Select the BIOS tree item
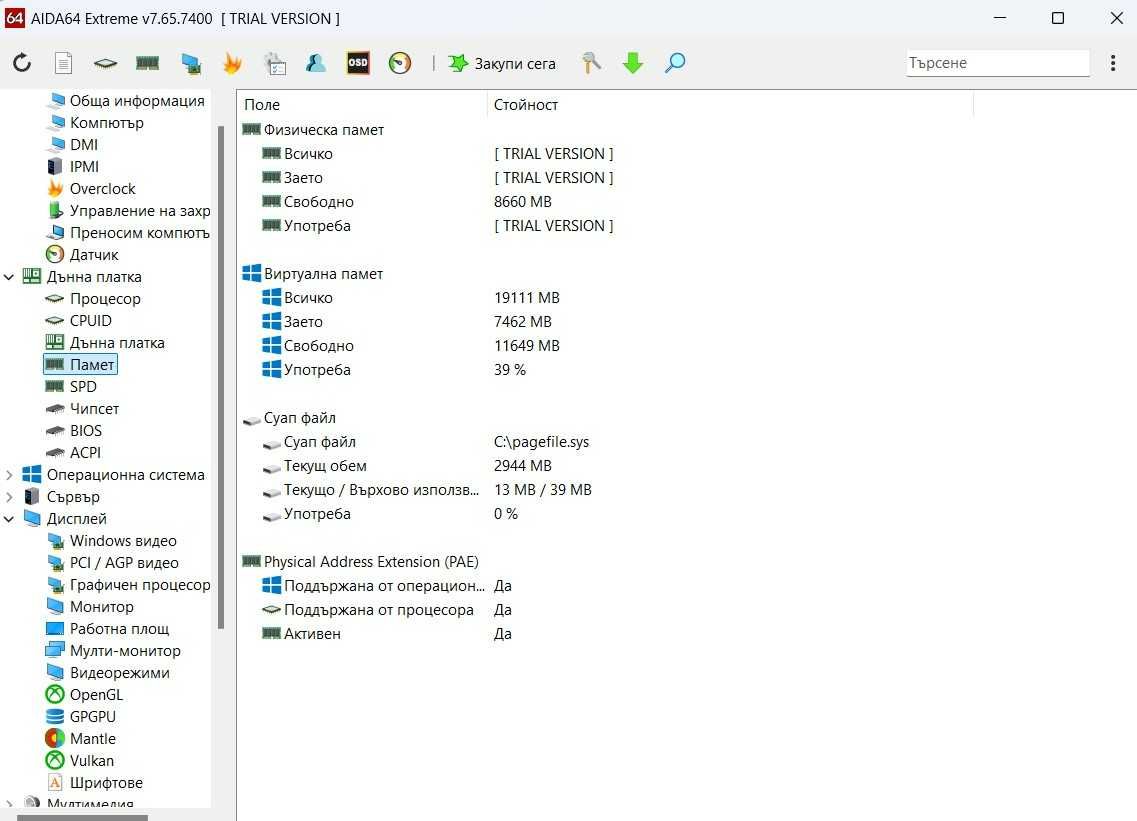The image size is (1137, 821). 74,431
